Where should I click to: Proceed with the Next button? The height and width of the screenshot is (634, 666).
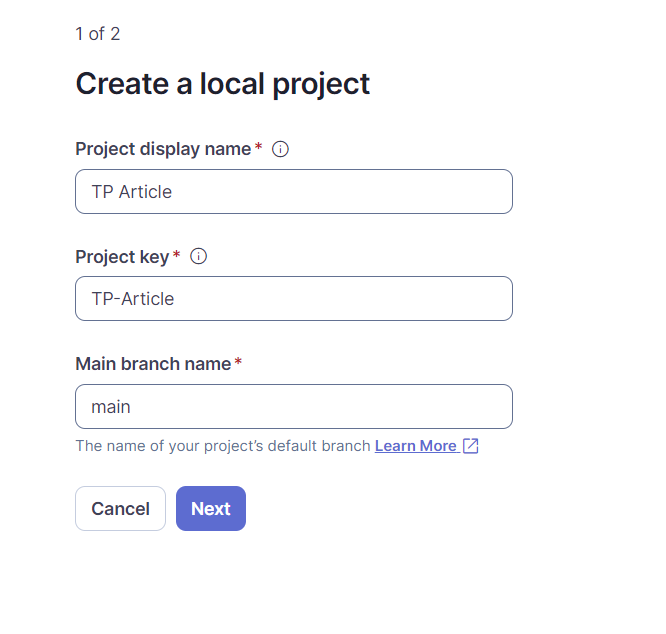click(211, 509)
